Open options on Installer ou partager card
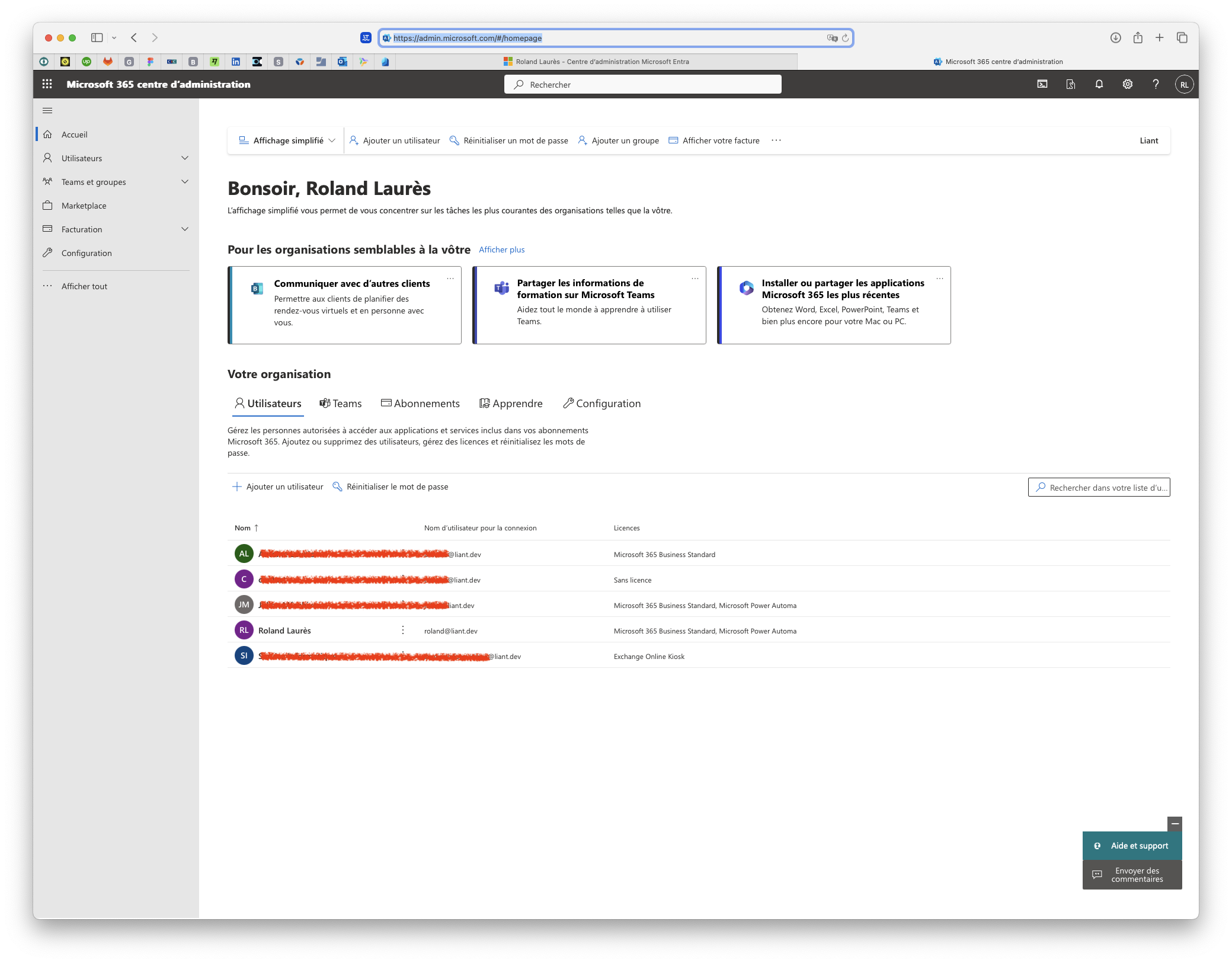 [x=940, y=279]
